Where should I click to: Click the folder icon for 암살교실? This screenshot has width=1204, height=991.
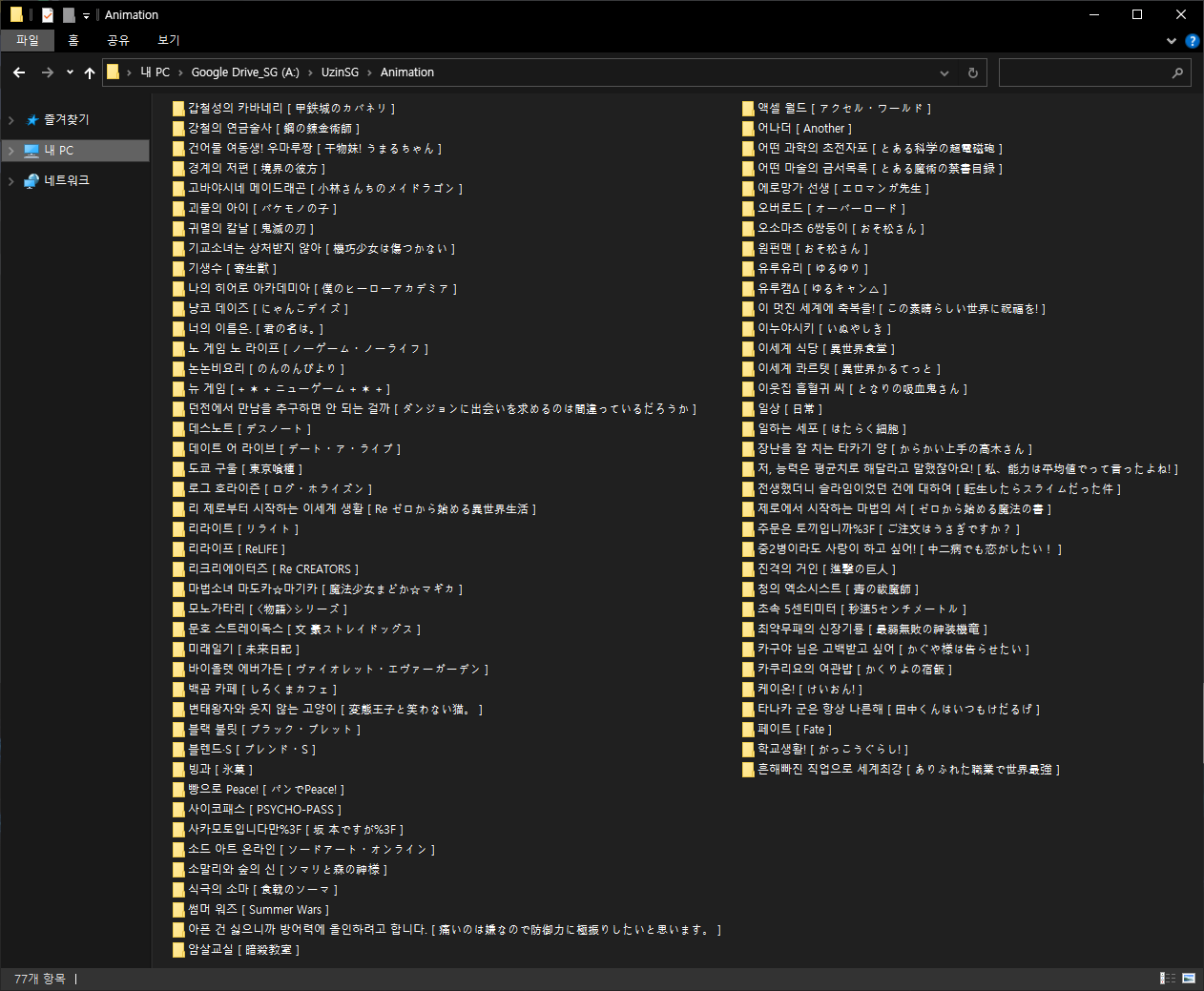tap(178, 950)
